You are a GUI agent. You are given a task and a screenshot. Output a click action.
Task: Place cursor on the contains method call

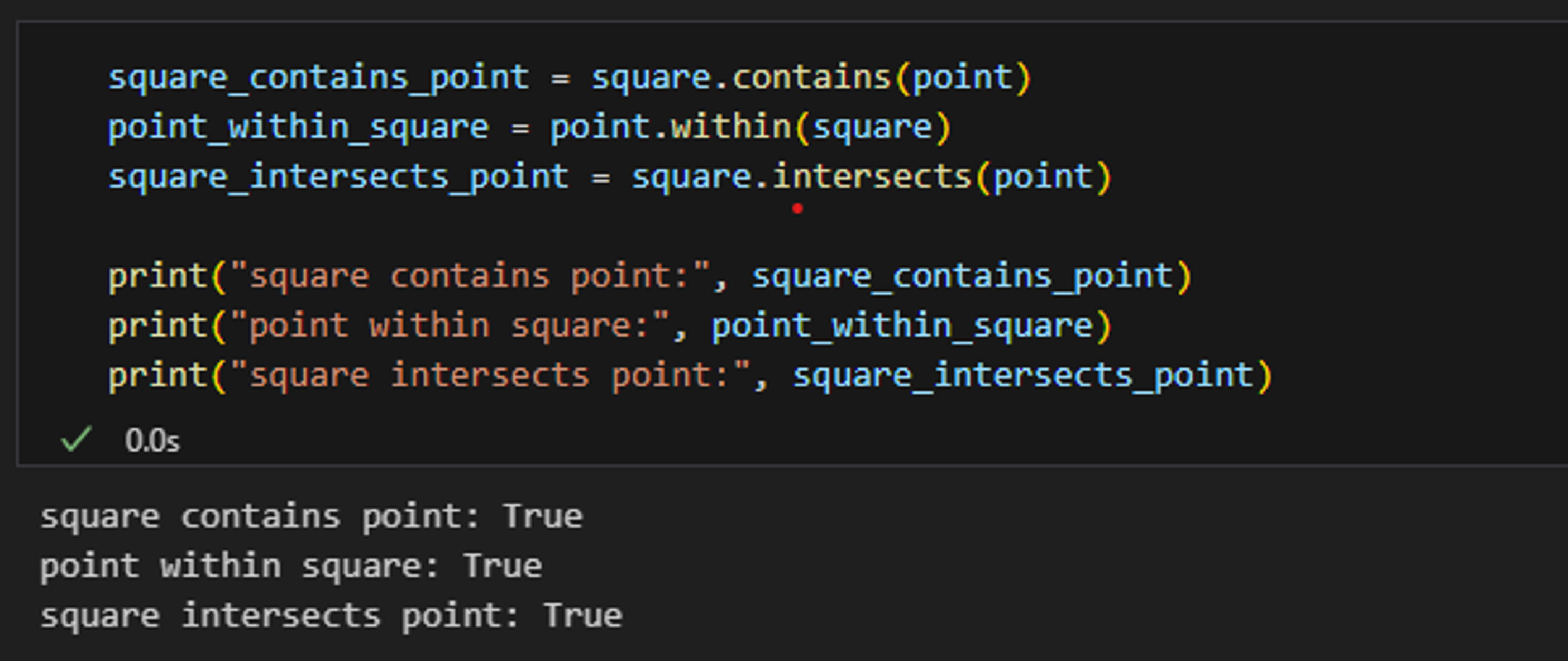(x=811, y=78)
